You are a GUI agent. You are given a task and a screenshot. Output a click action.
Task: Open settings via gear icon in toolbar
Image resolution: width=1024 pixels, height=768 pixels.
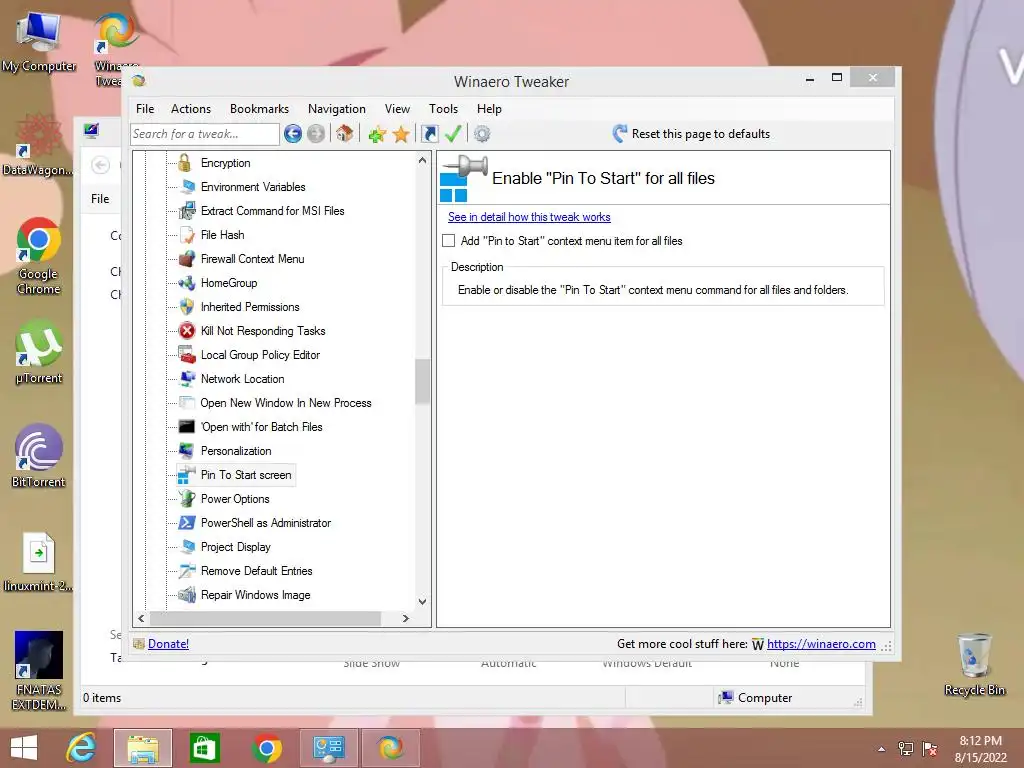482,134
